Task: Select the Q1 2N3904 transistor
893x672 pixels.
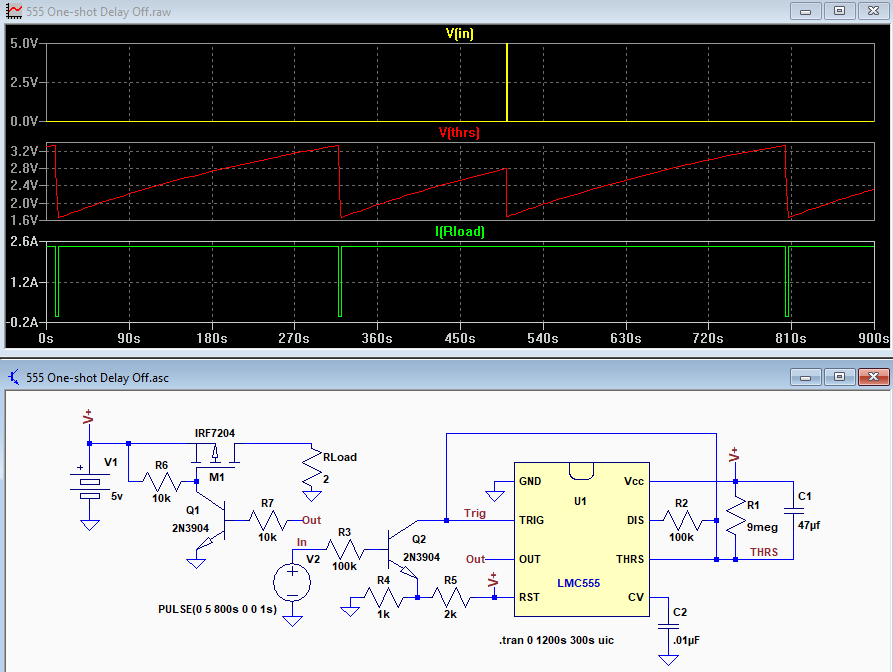Action: click(x=212, y=520)
